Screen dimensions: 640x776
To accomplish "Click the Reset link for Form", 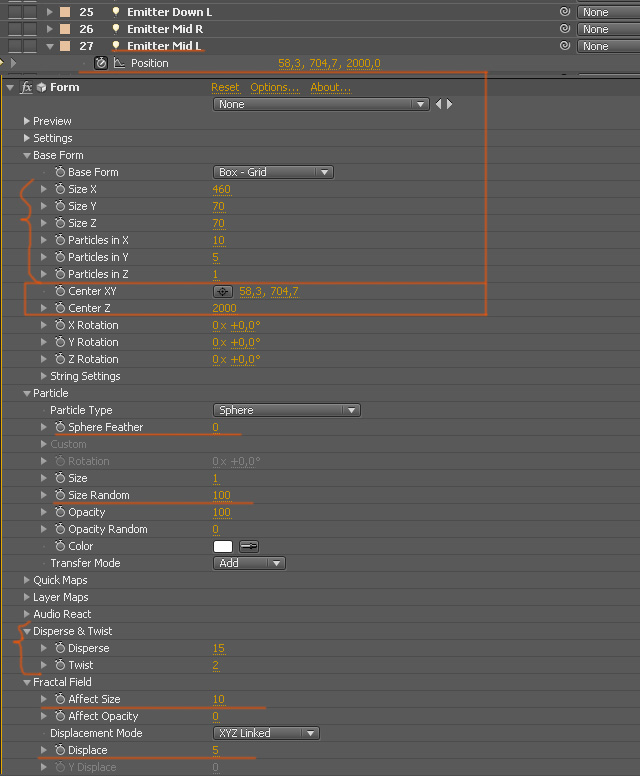I will click(x=225, y=88).
